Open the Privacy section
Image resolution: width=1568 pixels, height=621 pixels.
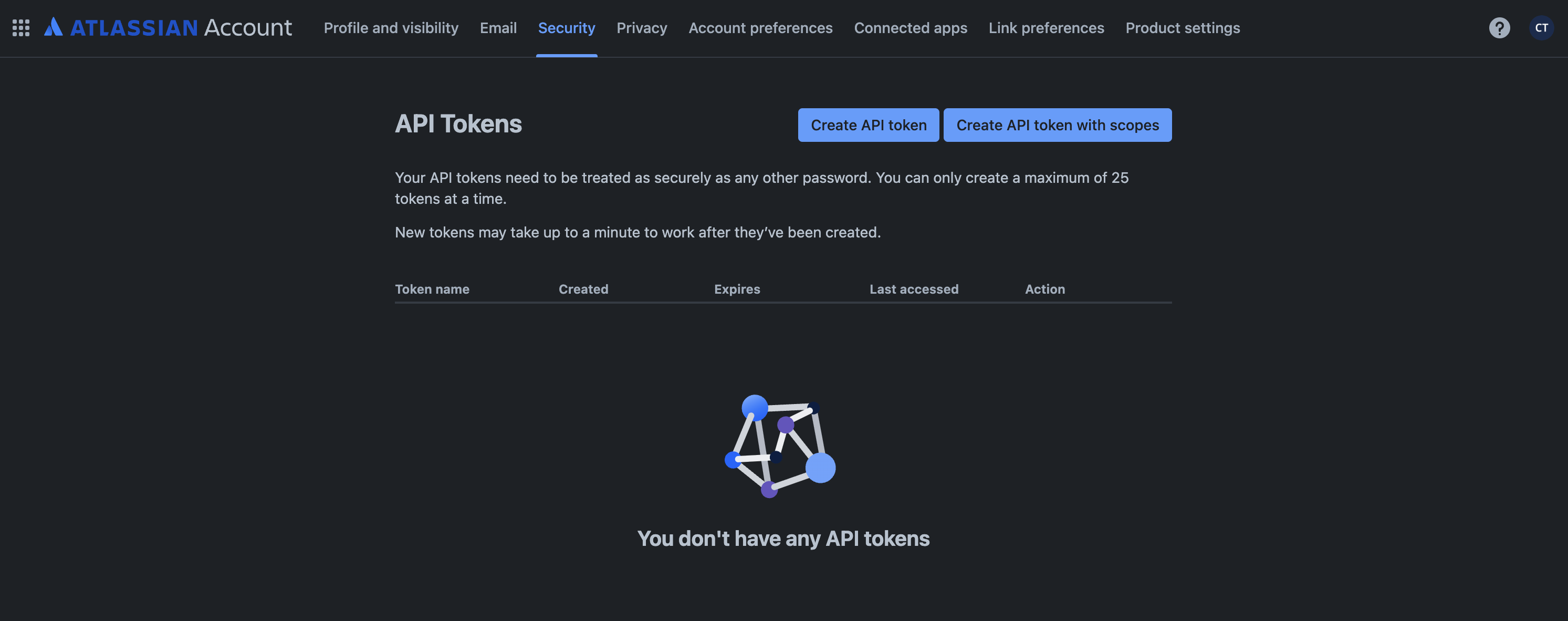(x=642, y=27)
